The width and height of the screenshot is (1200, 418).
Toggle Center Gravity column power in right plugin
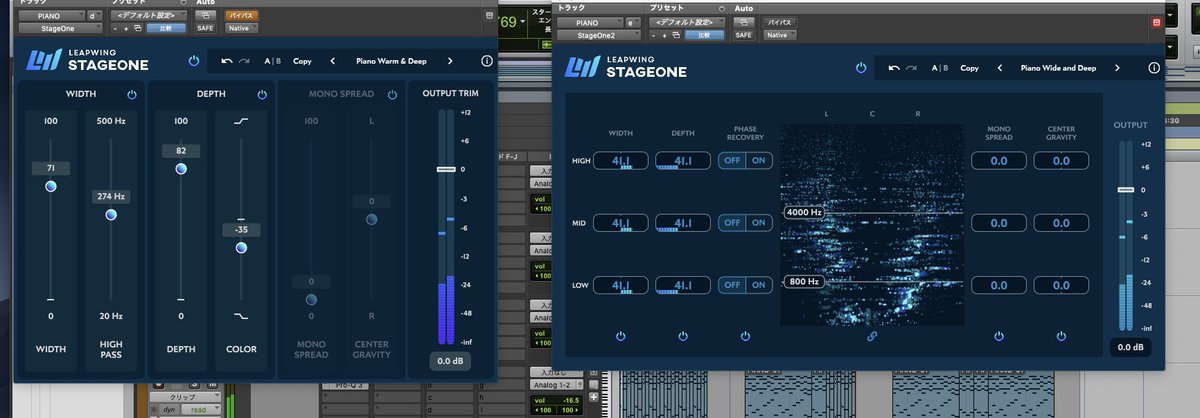click(x=1061, y=336)
